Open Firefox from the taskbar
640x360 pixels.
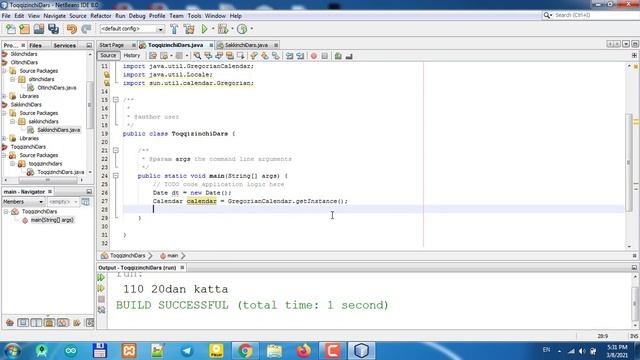[x=303, y=351]
